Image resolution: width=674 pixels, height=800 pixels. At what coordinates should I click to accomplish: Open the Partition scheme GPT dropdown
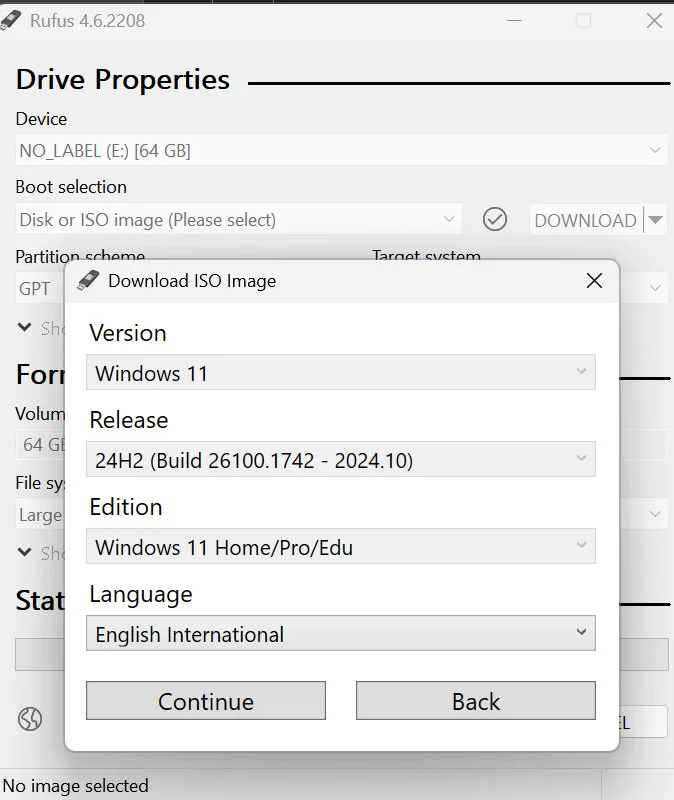coord(40,288)
